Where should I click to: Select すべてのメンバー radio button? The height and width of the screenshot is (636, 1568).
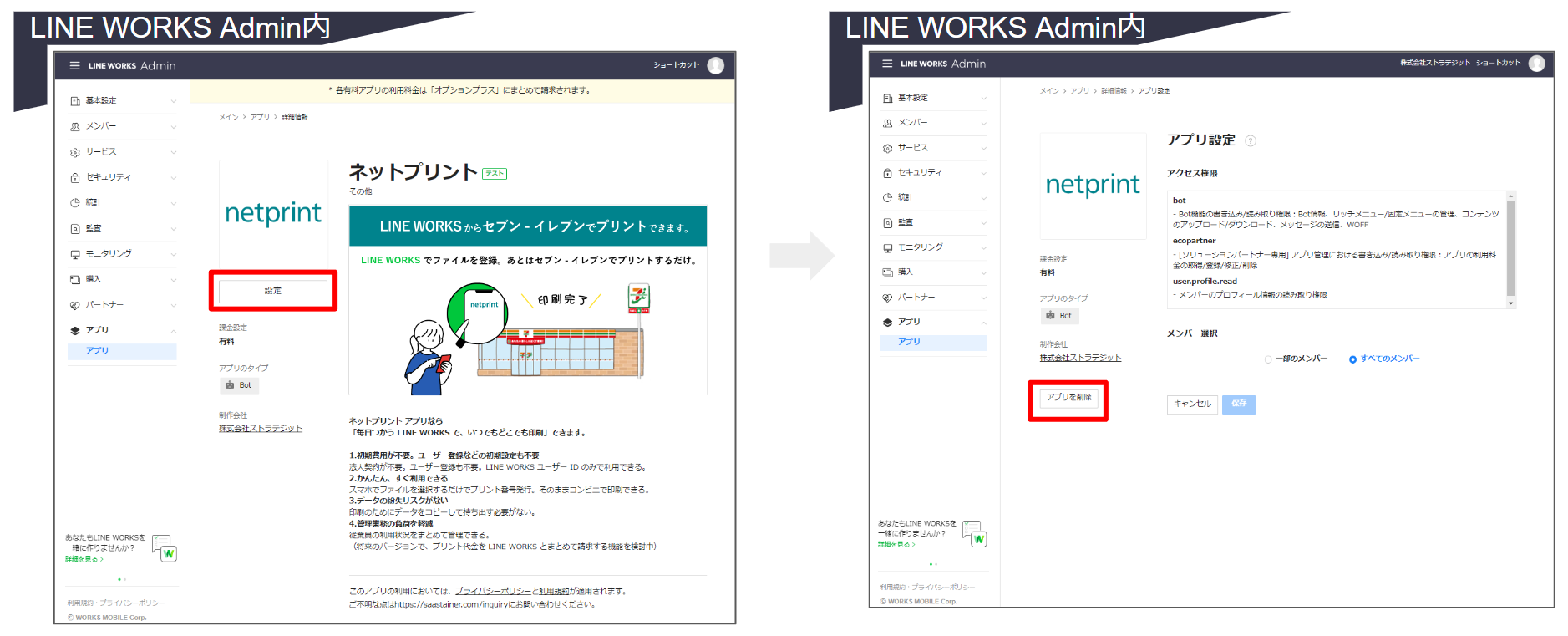tap(1352, 359)
